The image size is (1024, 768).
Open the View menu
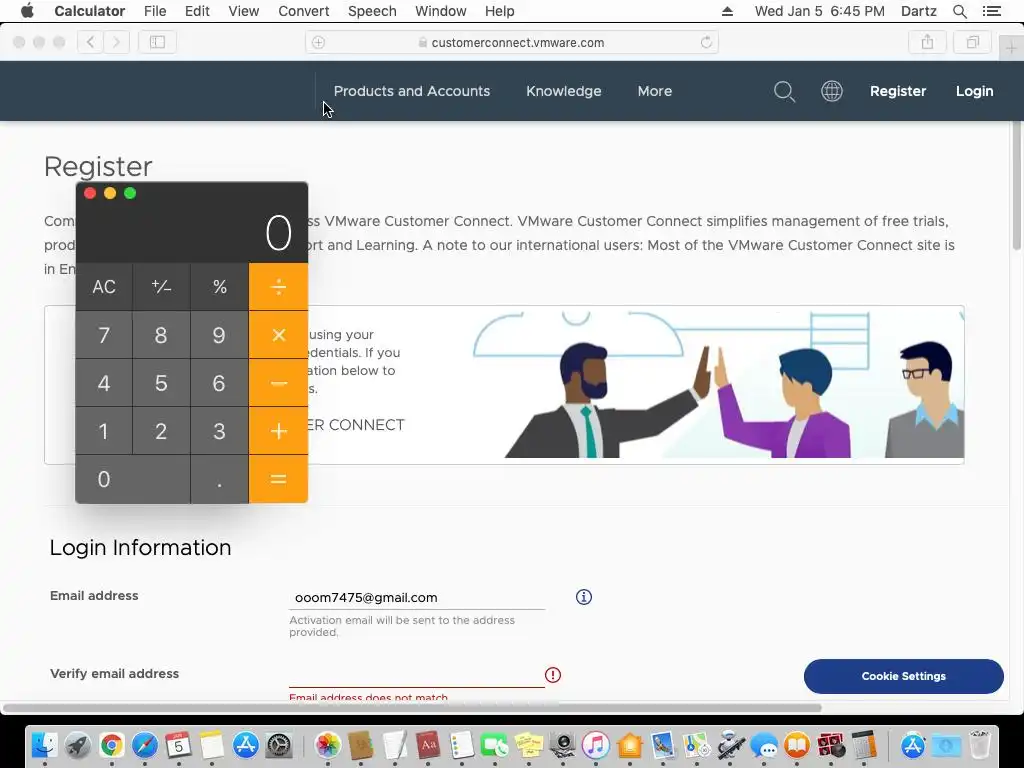244,11
